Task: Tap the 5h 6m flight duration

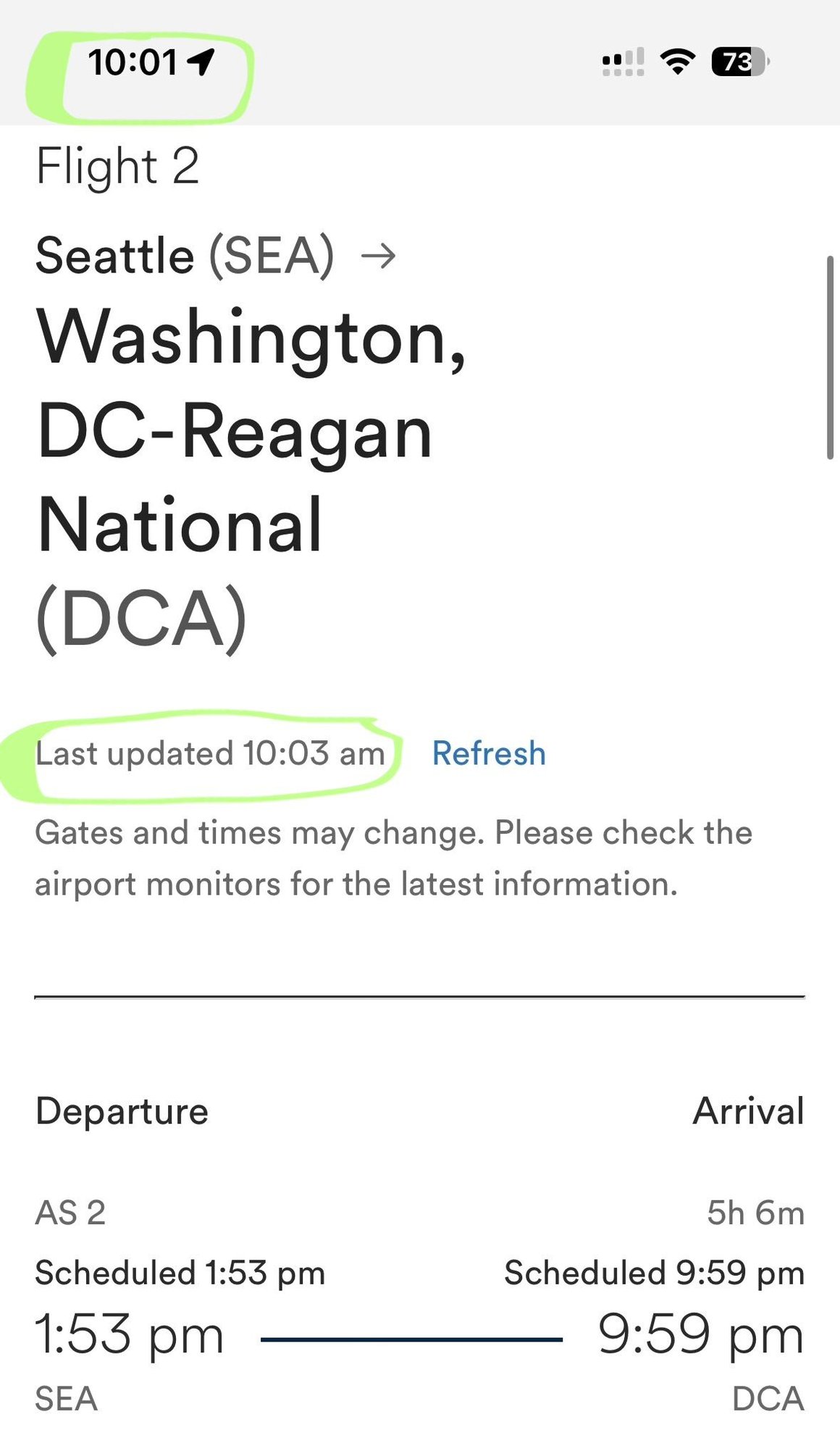Action: 755,1213
